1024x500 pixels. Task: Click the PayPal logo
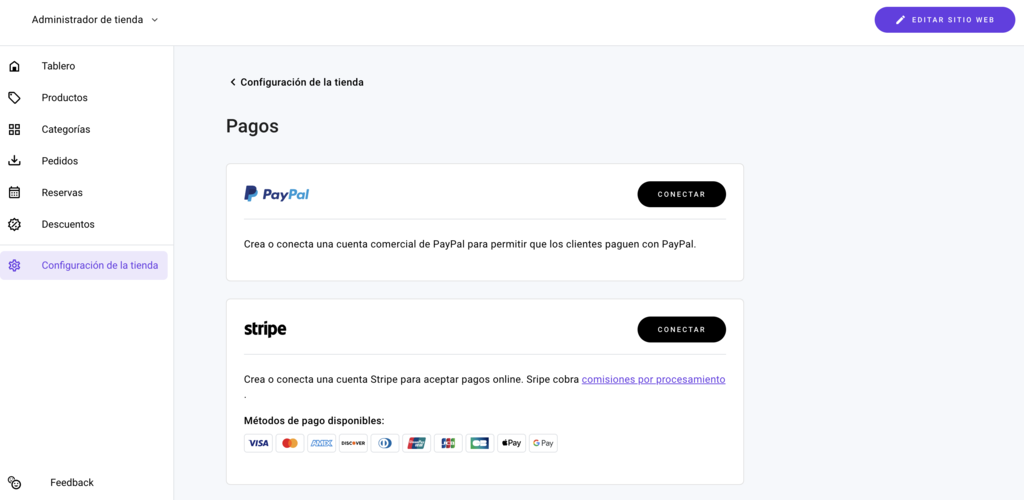(277, 194)
